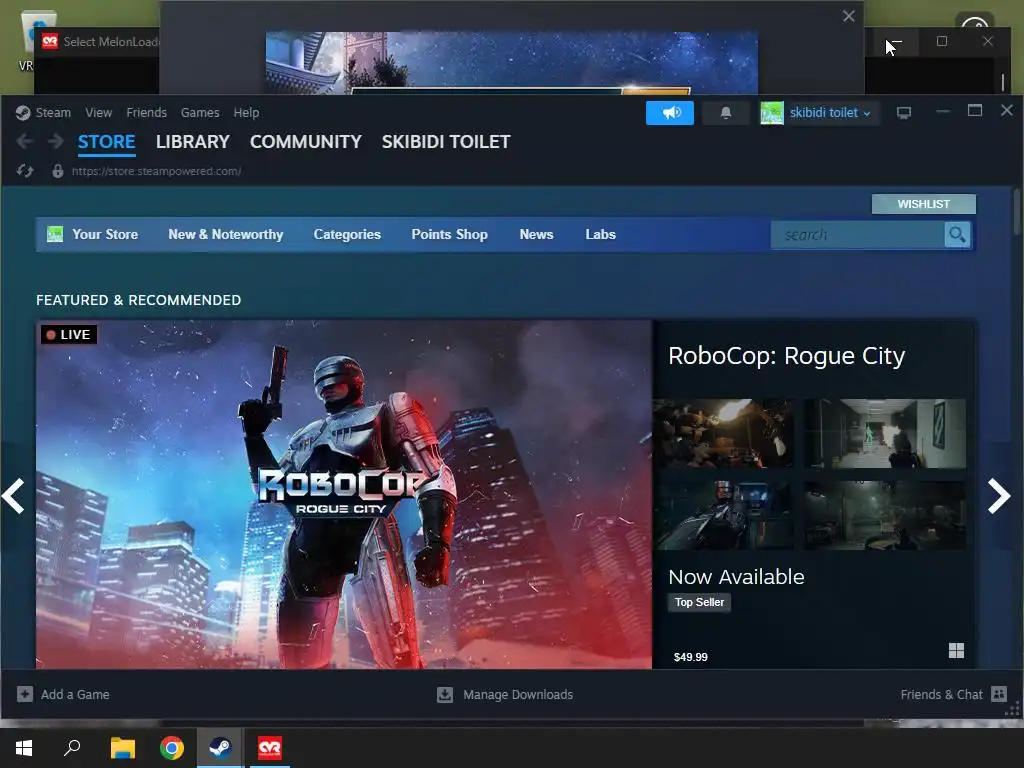Open the RoboCop Rogue City featured banner
The height and width of the screenshot is (768, 1024).
coord(344,494)
